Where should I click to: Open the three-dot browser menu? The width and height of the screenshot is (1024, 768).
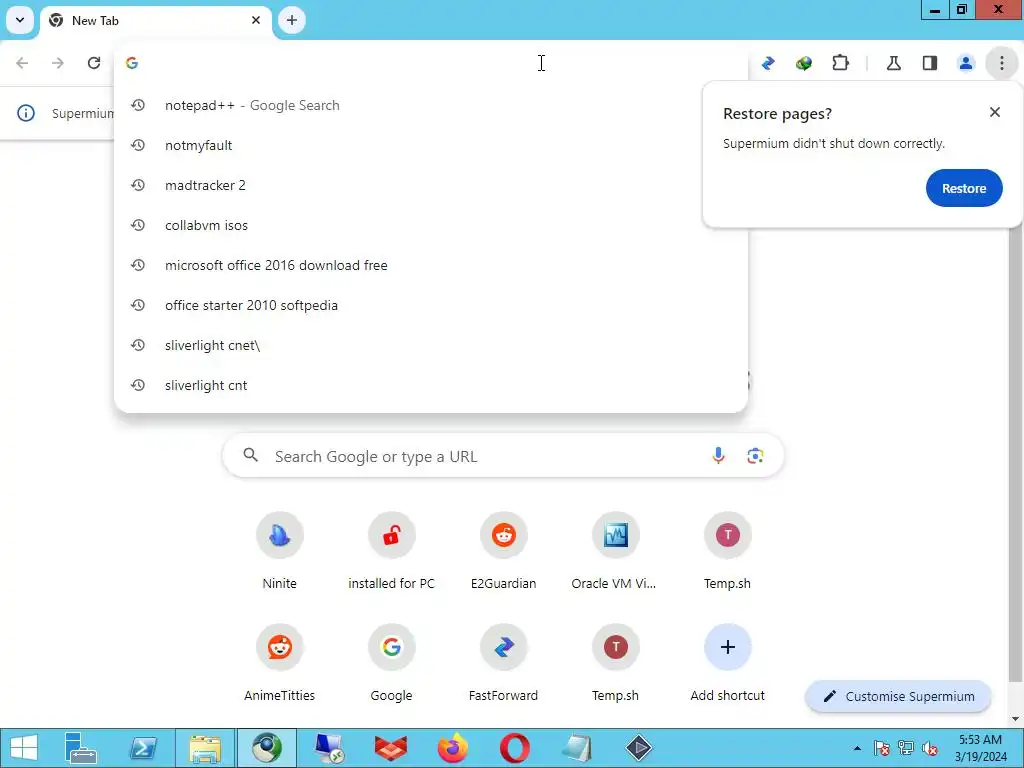tap(1001, 63)
